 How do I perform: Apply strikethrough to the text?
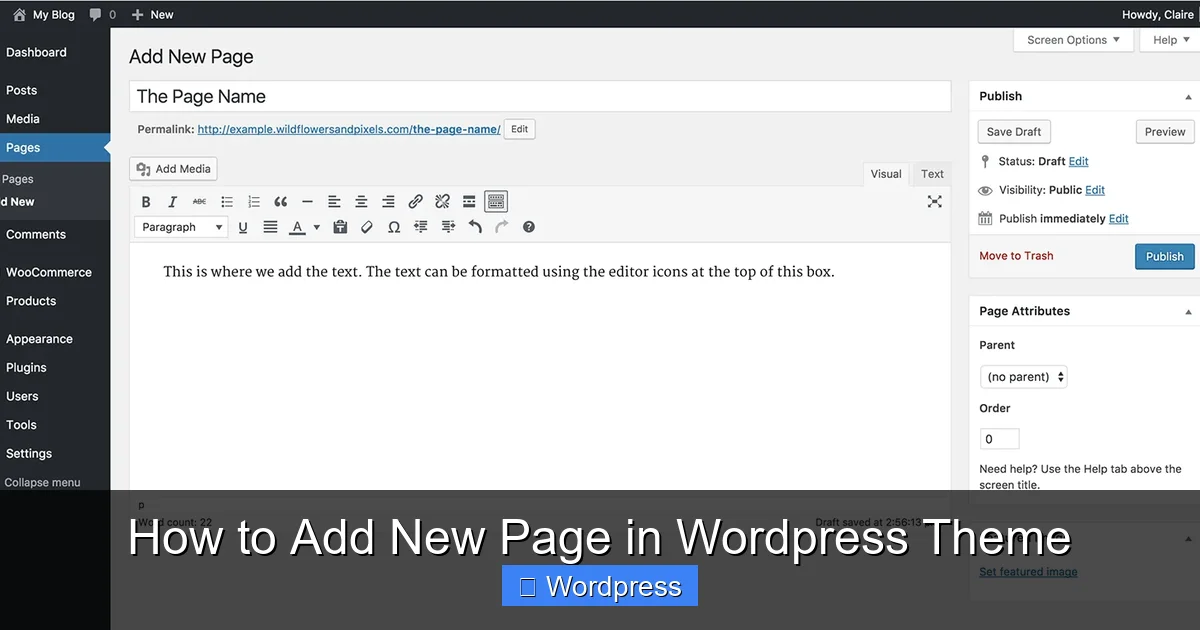click(199, 201)
